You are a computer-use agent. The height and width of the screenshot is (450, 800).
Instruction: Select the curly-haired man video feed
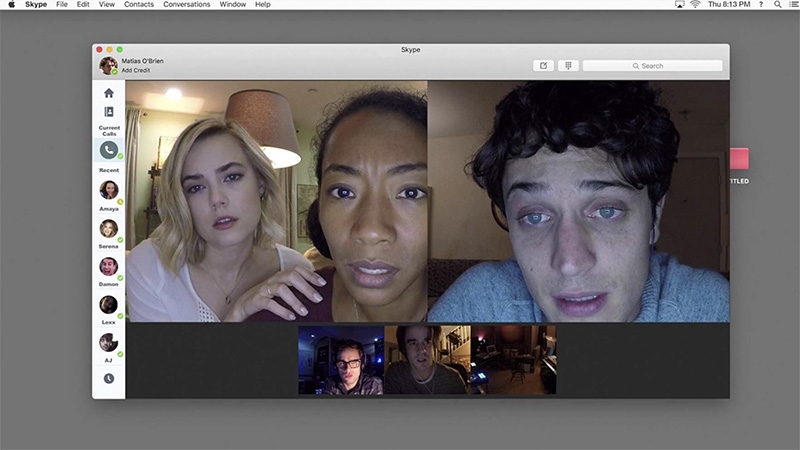point(579,201)
